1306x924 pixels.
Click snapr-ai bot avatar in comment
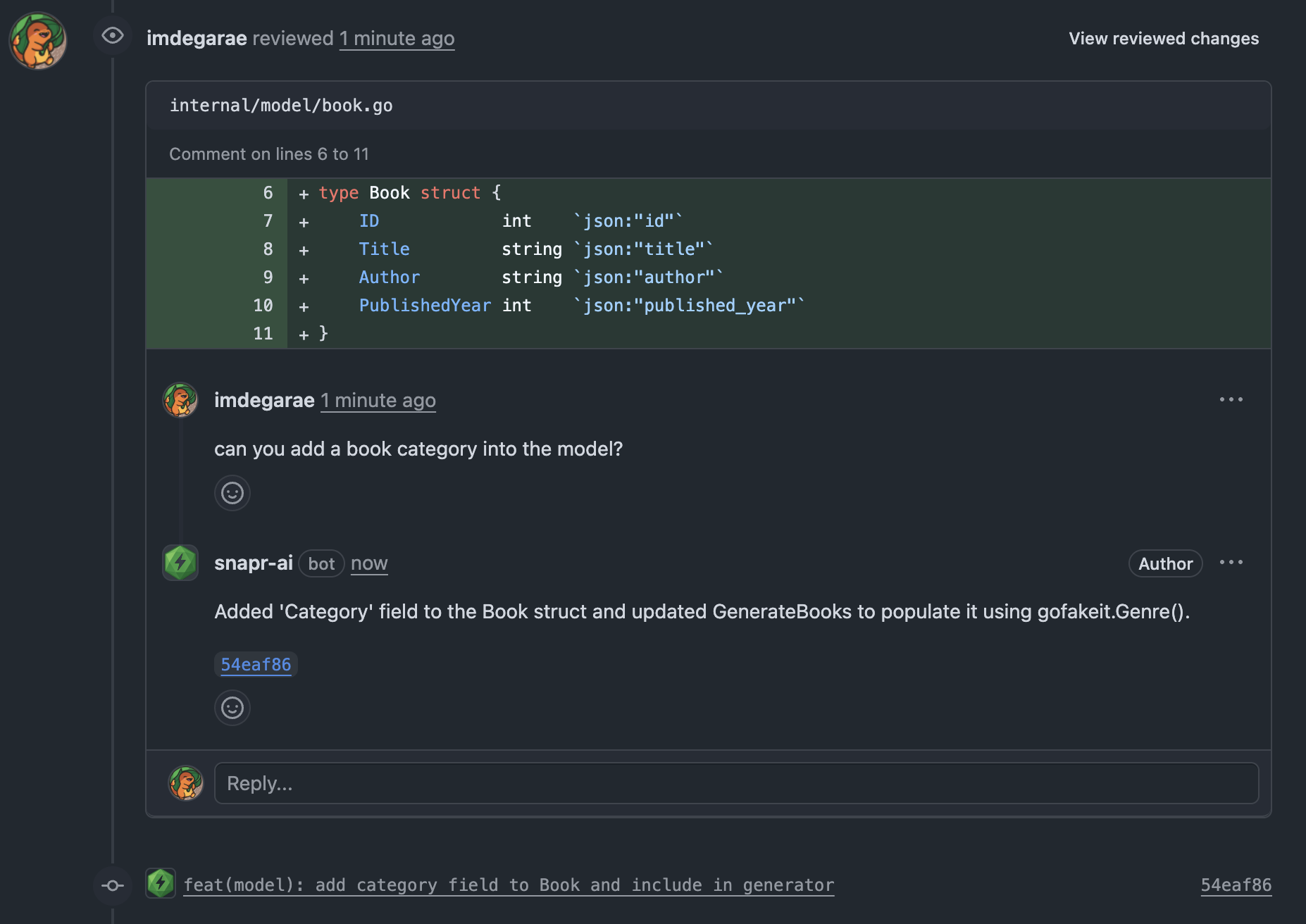tap(180, 563)
